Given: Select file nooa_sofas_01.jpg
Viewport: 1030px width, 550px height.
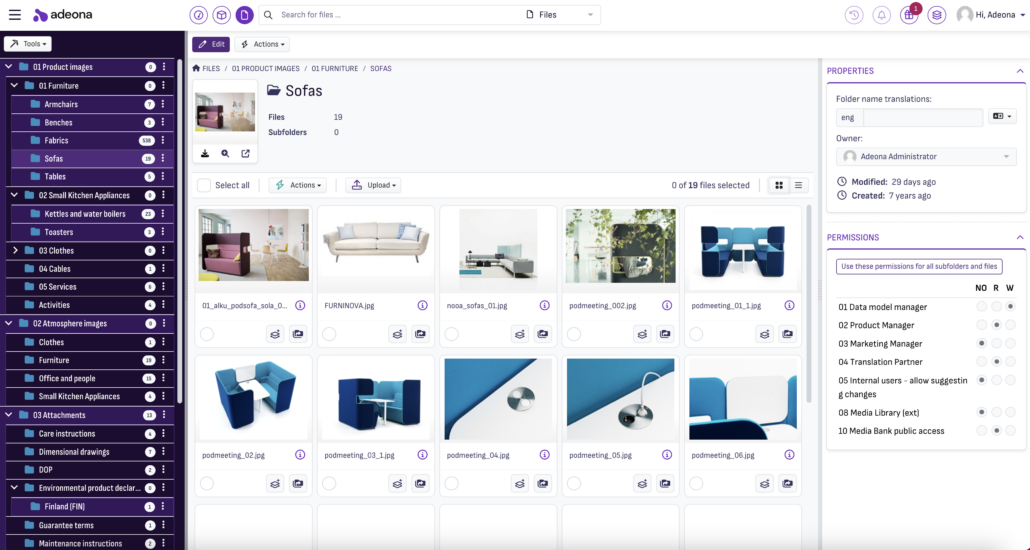Looking at the screenshot, I should (x=451, y=334).
